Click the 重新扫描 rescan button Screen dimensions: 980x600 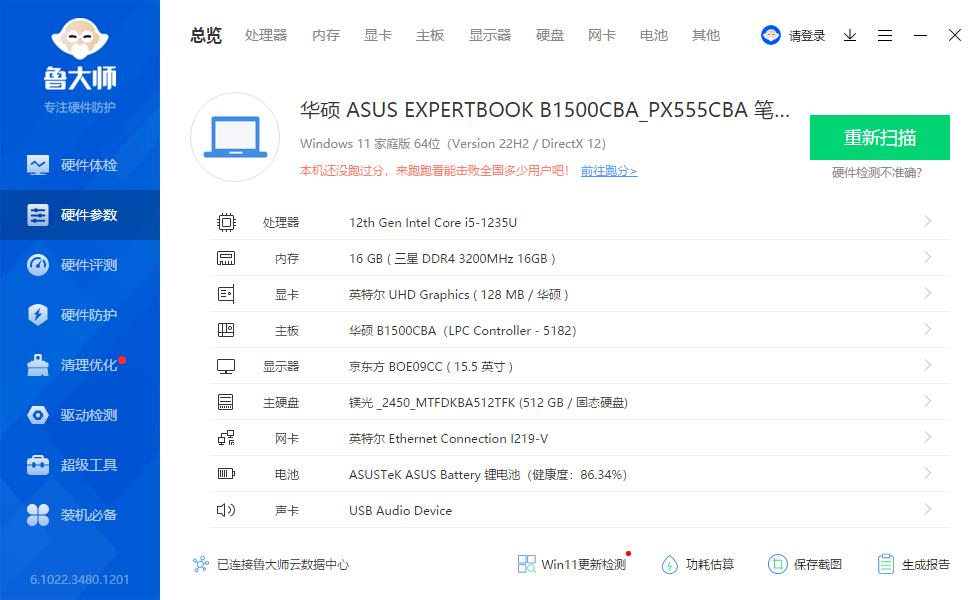pyautogui.click(x=878, y=137)
